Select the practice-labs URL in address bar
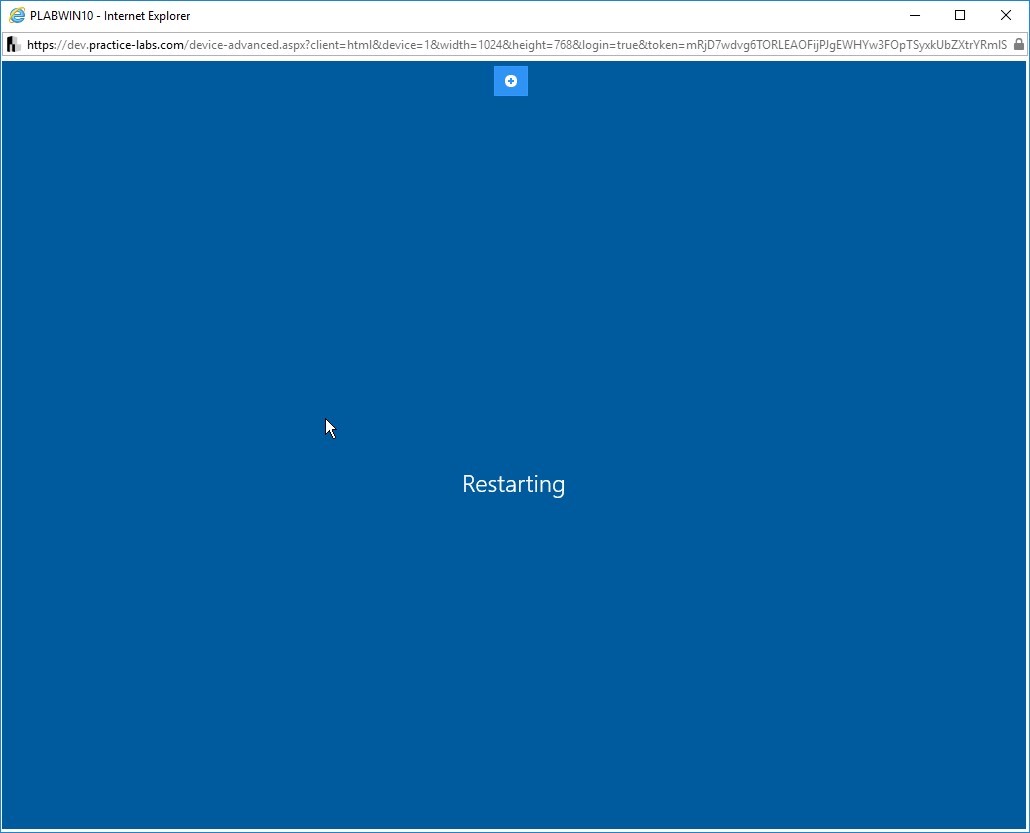The width and height of the screenshot is (1030, 833). coord(516,45)
